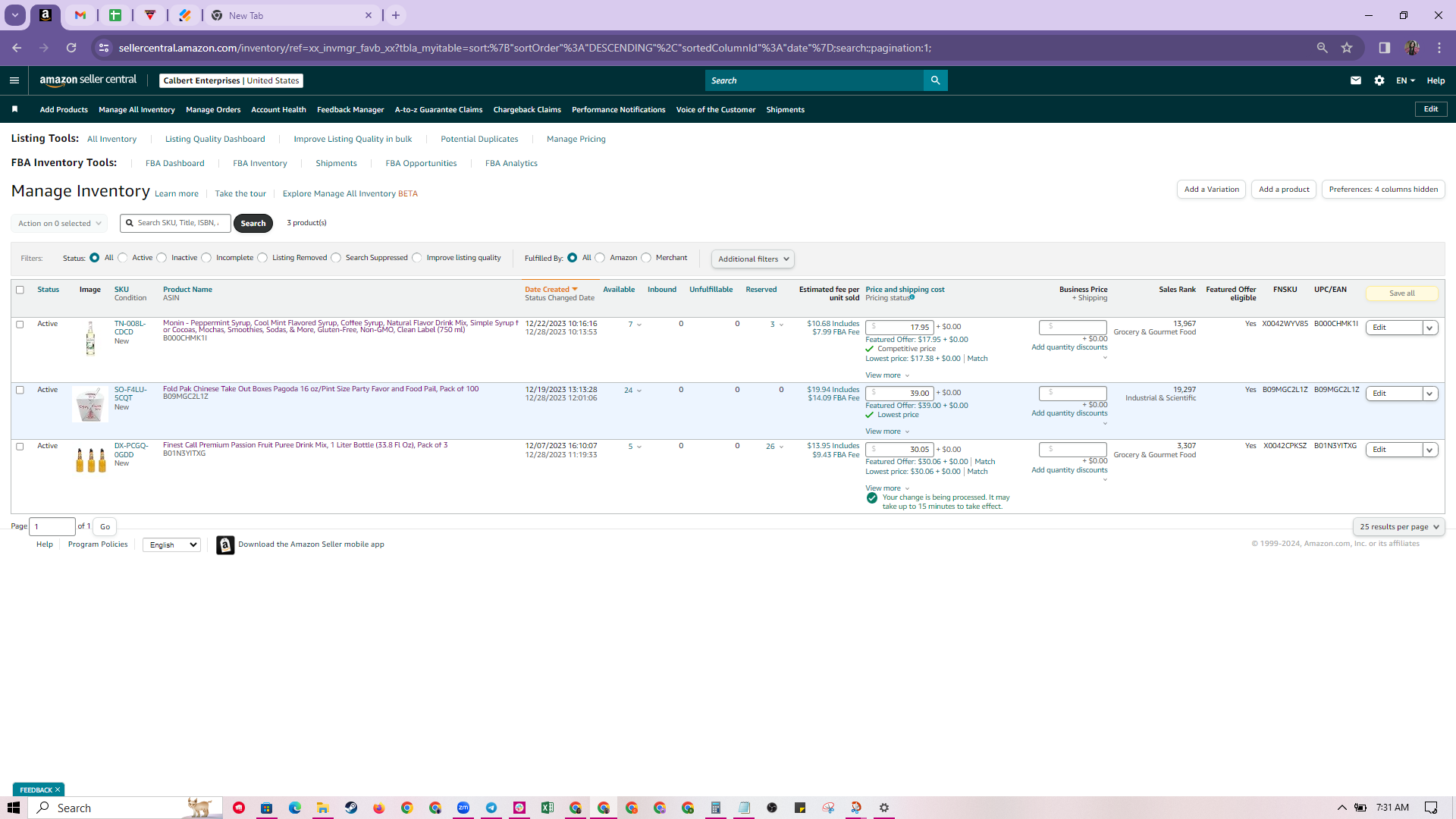Click the price field showing 39.00
Image resolution: width=1456 pixels, height=819 pixels.
(x=899, y=394)
